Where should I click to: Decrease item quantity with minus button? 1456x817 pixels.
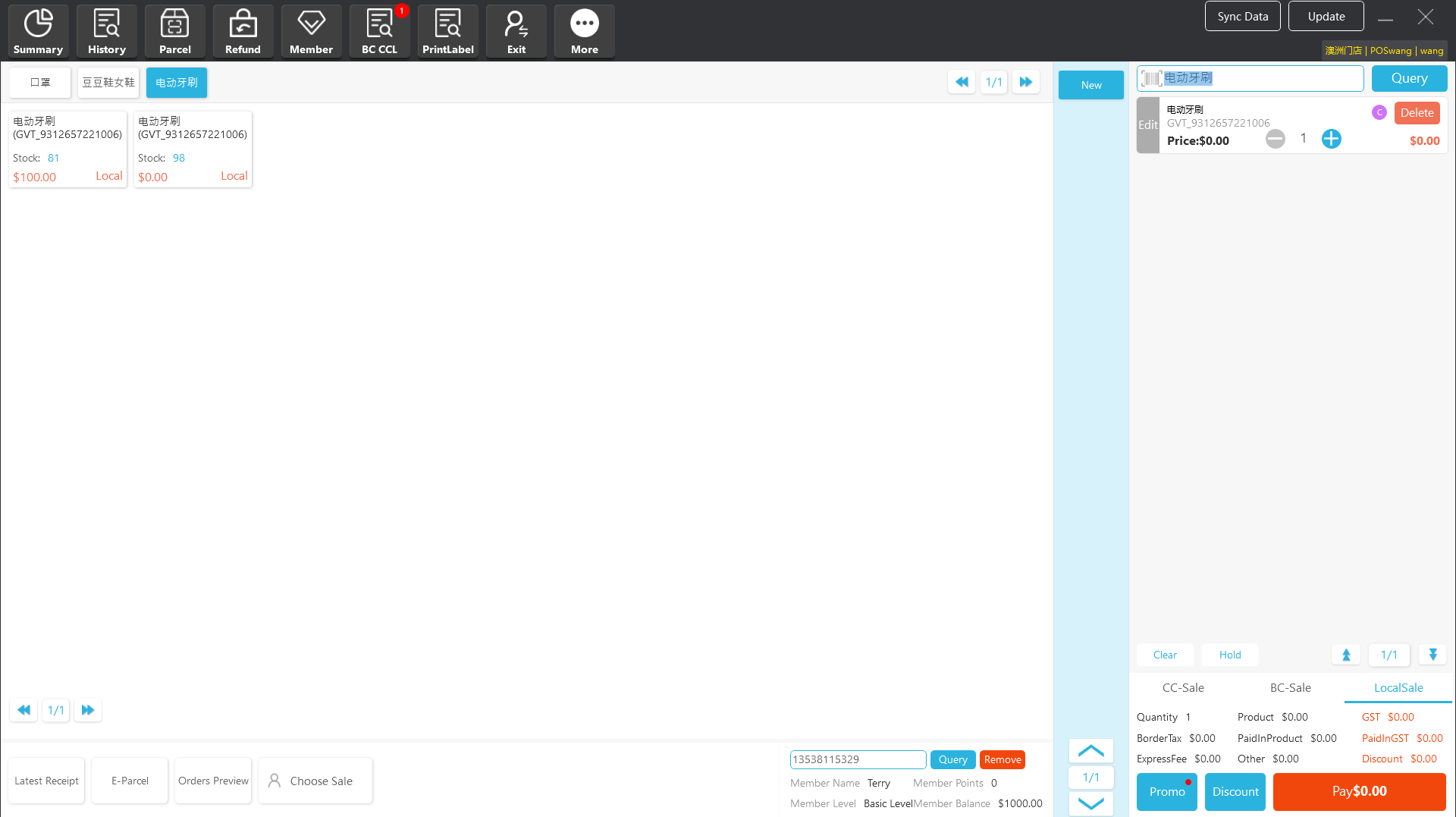[x=1275, y=139]
